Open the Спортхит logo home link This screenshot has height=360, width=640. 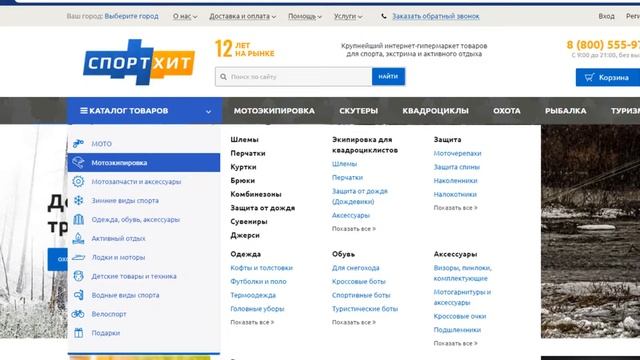139,62
